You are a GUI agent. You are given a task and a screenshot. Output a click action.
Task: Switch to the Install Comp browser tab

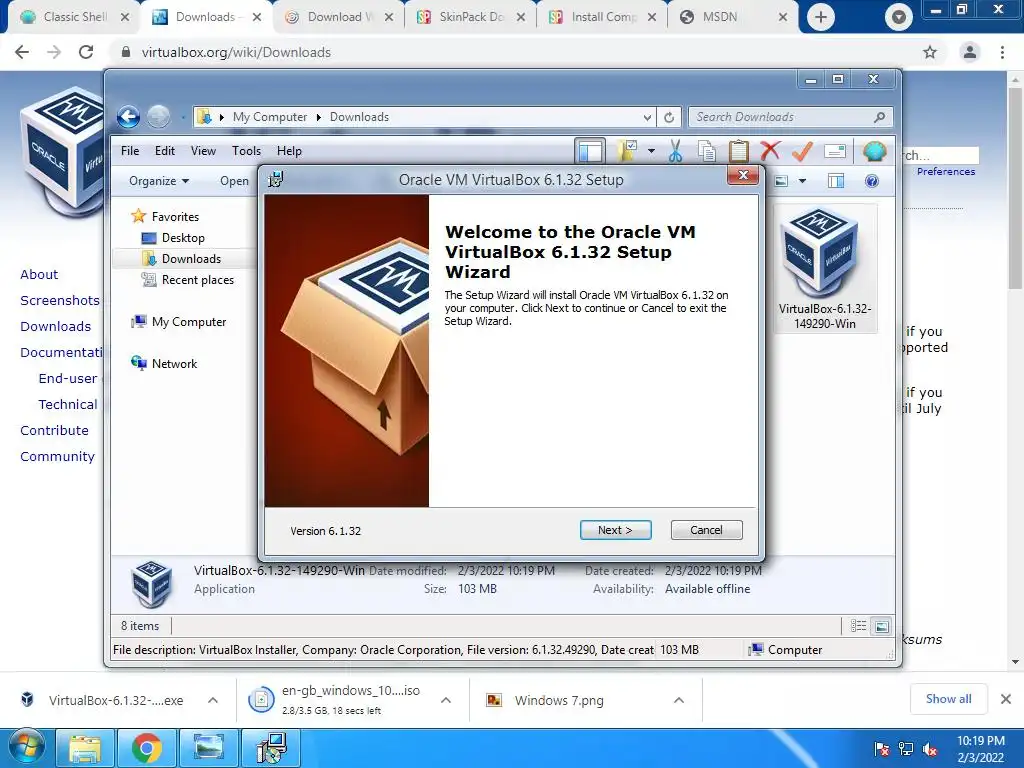(x=602, y=17)
